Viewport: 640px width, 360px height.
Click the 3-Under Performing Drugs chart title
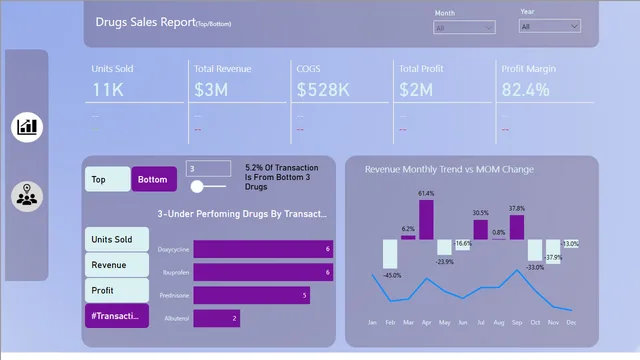point(242,214)
